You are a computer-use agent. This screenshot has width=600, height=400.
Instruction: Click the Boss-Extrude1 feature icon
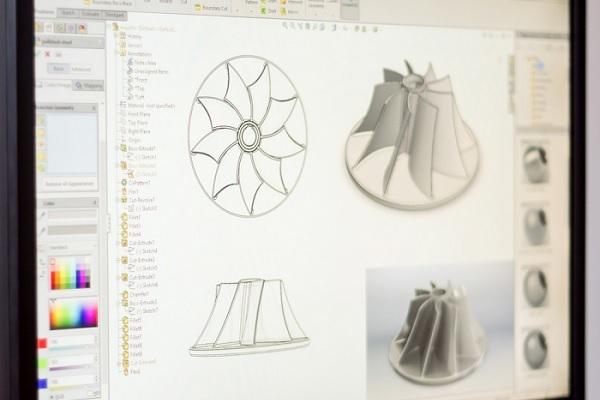pyautogui.click(x=122, y=148)
